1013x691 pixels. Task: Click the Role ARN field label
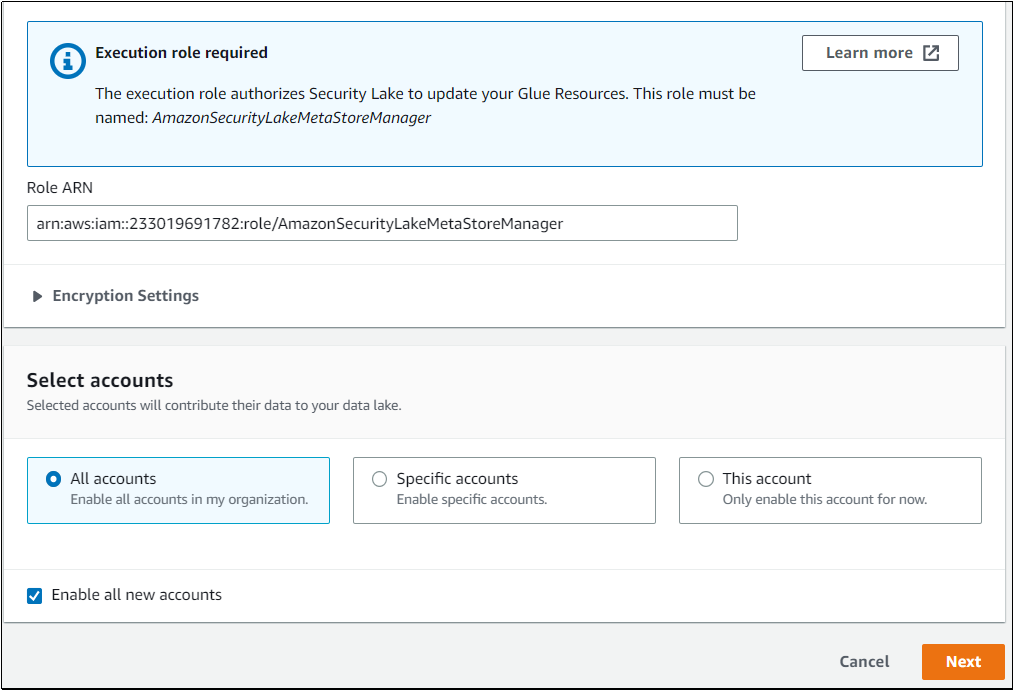60,187
